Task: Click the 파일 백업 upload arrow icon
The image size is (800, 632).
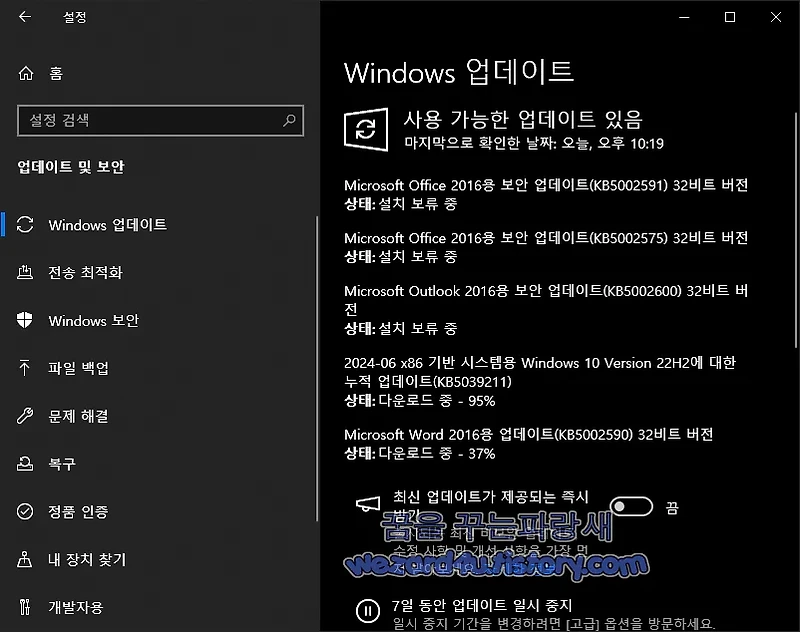Action: [x=24, y=368]
